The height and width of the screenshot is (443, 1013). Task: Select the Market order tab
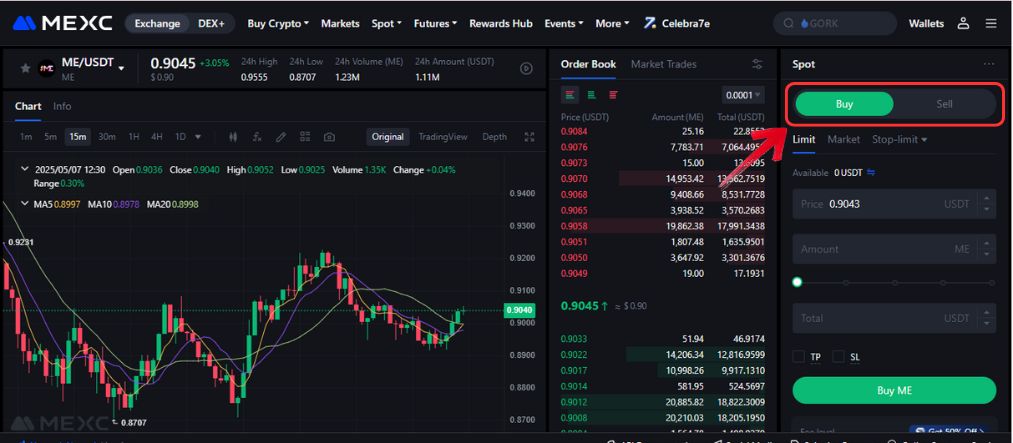[x=843, y=139]
